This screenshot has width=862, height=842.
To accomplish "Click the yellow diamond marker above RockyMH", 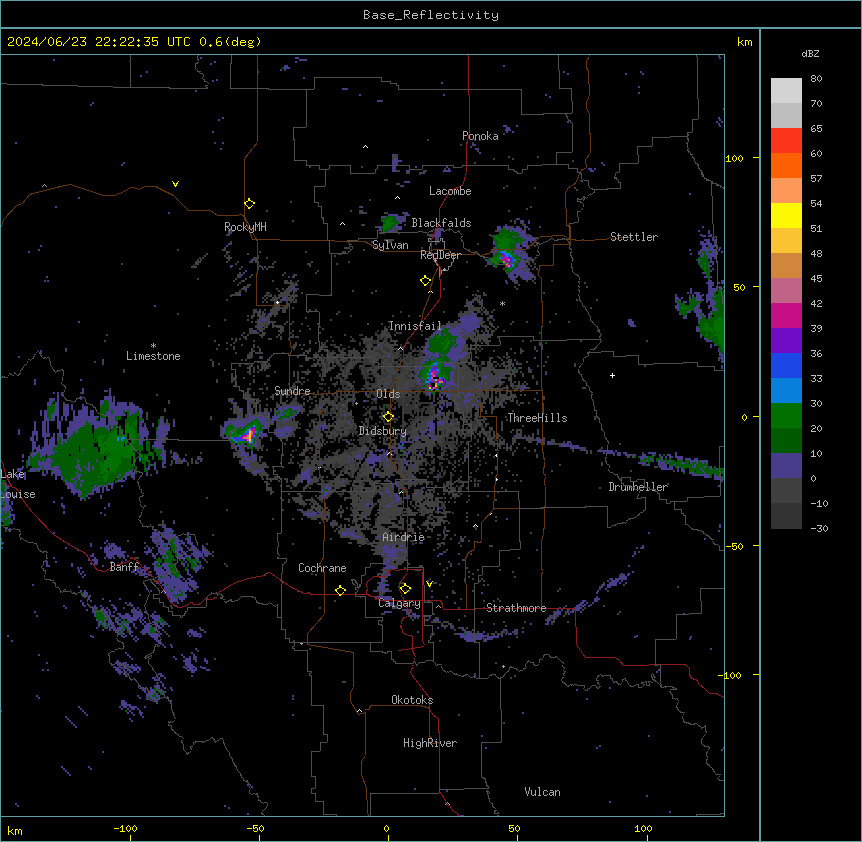I will (x=250, y=204).
